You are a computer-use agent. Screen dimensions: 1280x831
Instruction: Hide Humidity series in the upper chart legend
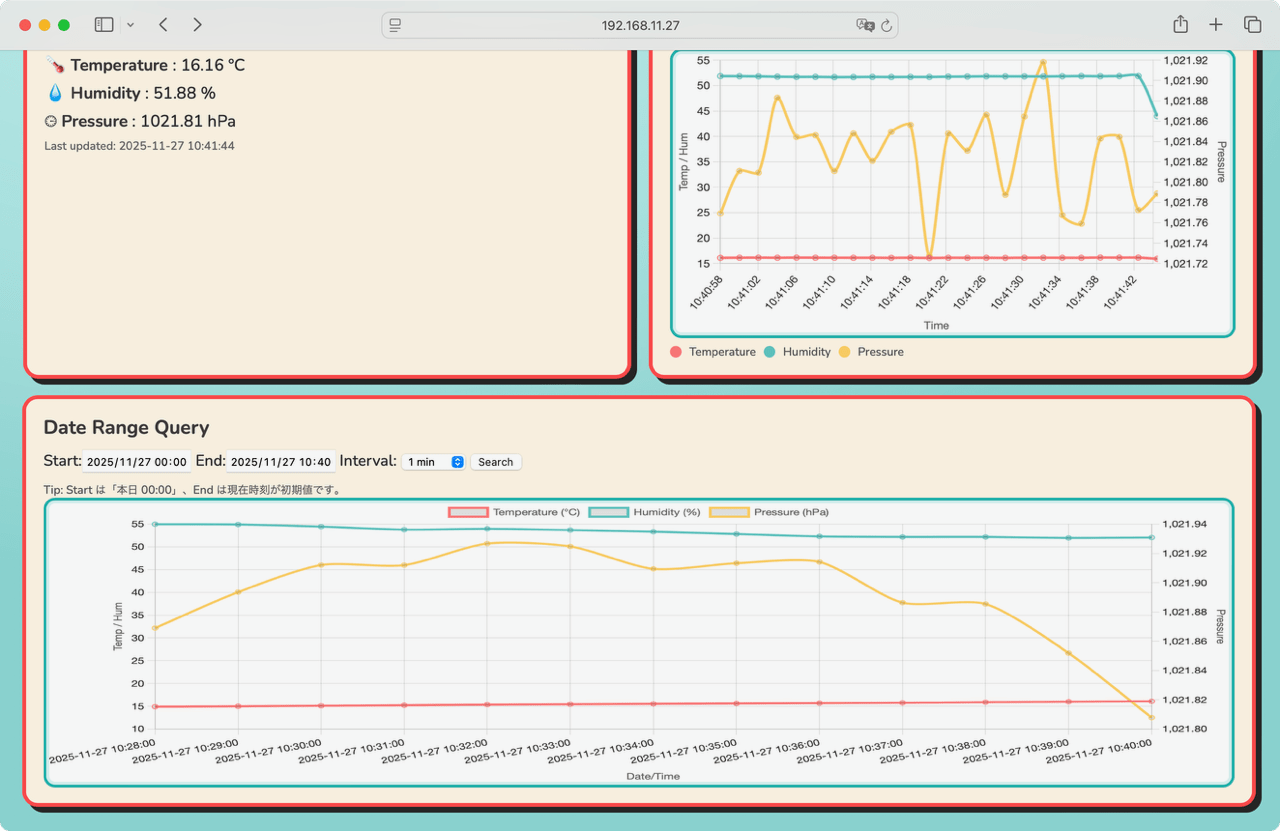797,352
